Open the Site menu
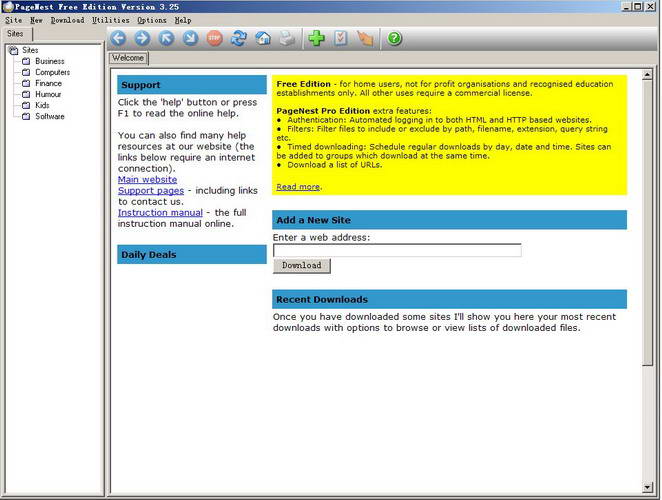This screenshot has width=662, height=500. tap(14, 20)
